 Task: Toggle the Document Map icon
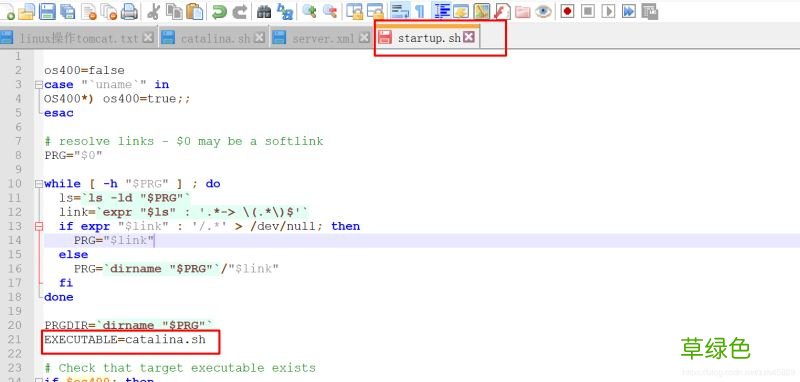[x=482, y=11]
